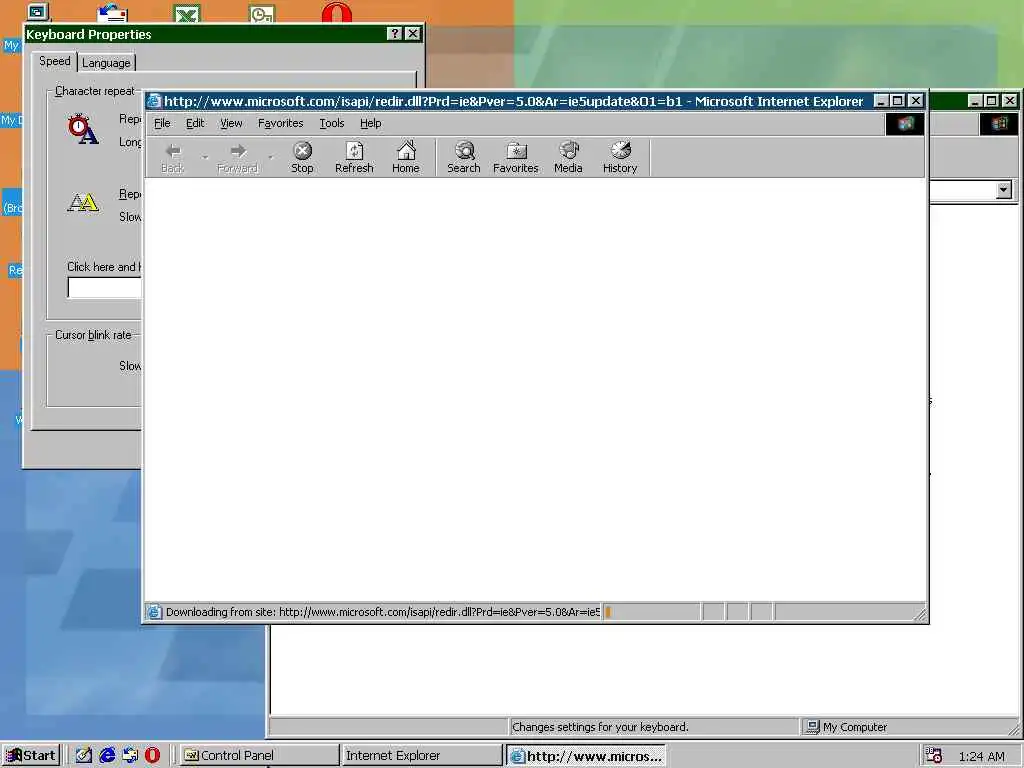Click the repeat delay clock icon in Keyboard Properties

[x=82, y=129]
